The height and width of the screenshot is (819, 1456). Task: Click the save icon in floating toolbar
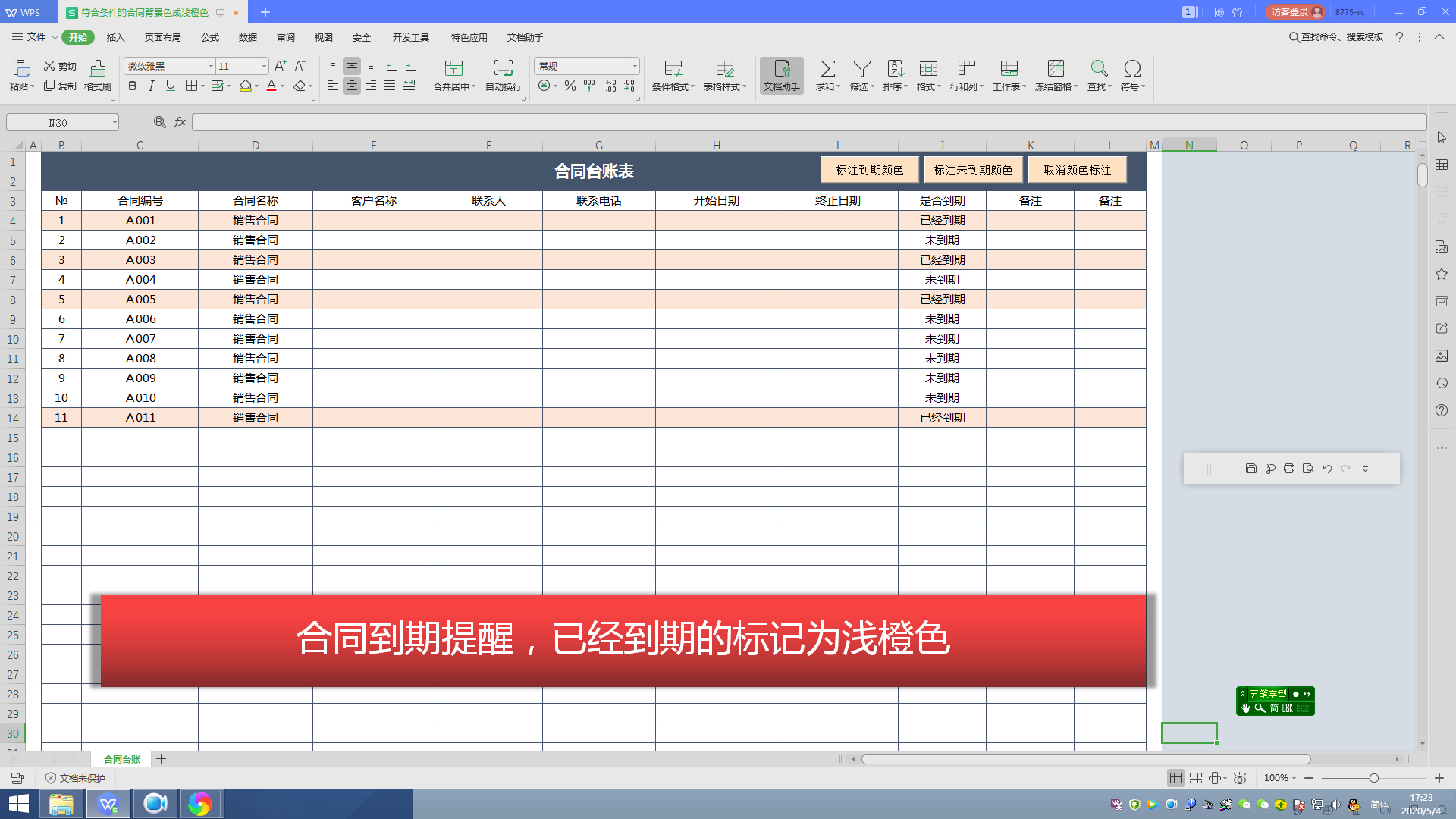pos(1251,469)
